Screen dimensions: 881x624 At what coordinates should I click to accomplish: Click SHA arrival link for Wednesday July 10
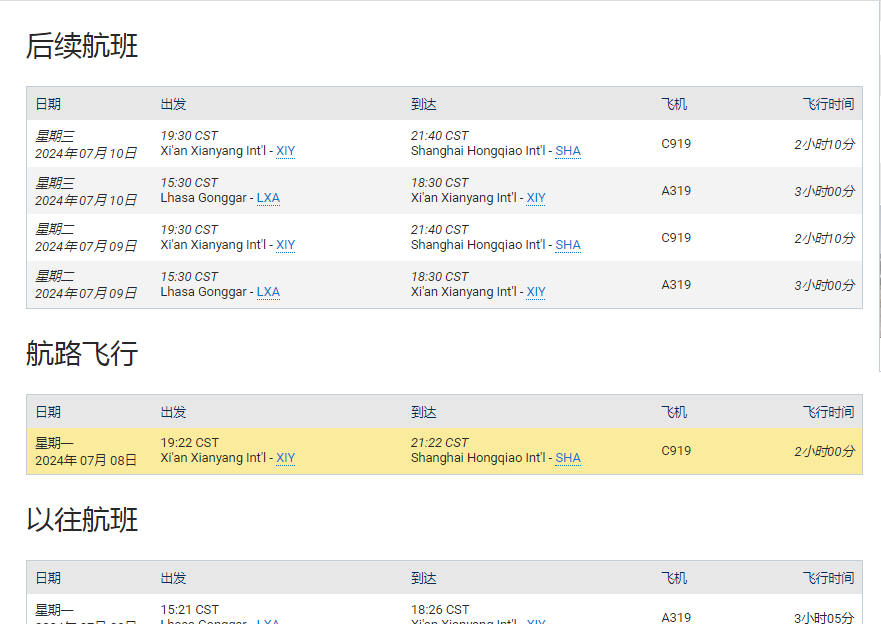point(568,151)
